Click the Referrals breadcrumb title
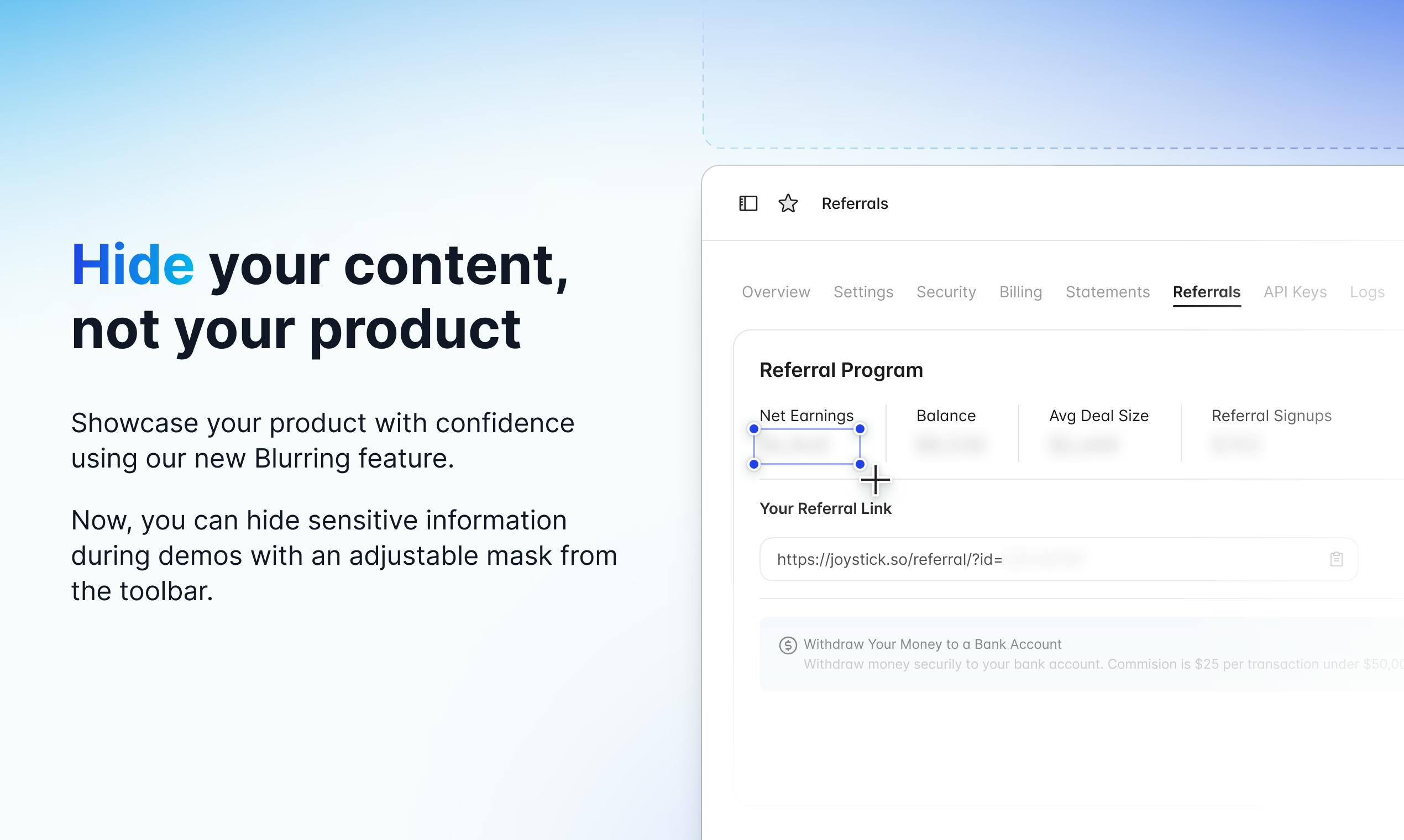 (855, 204)
